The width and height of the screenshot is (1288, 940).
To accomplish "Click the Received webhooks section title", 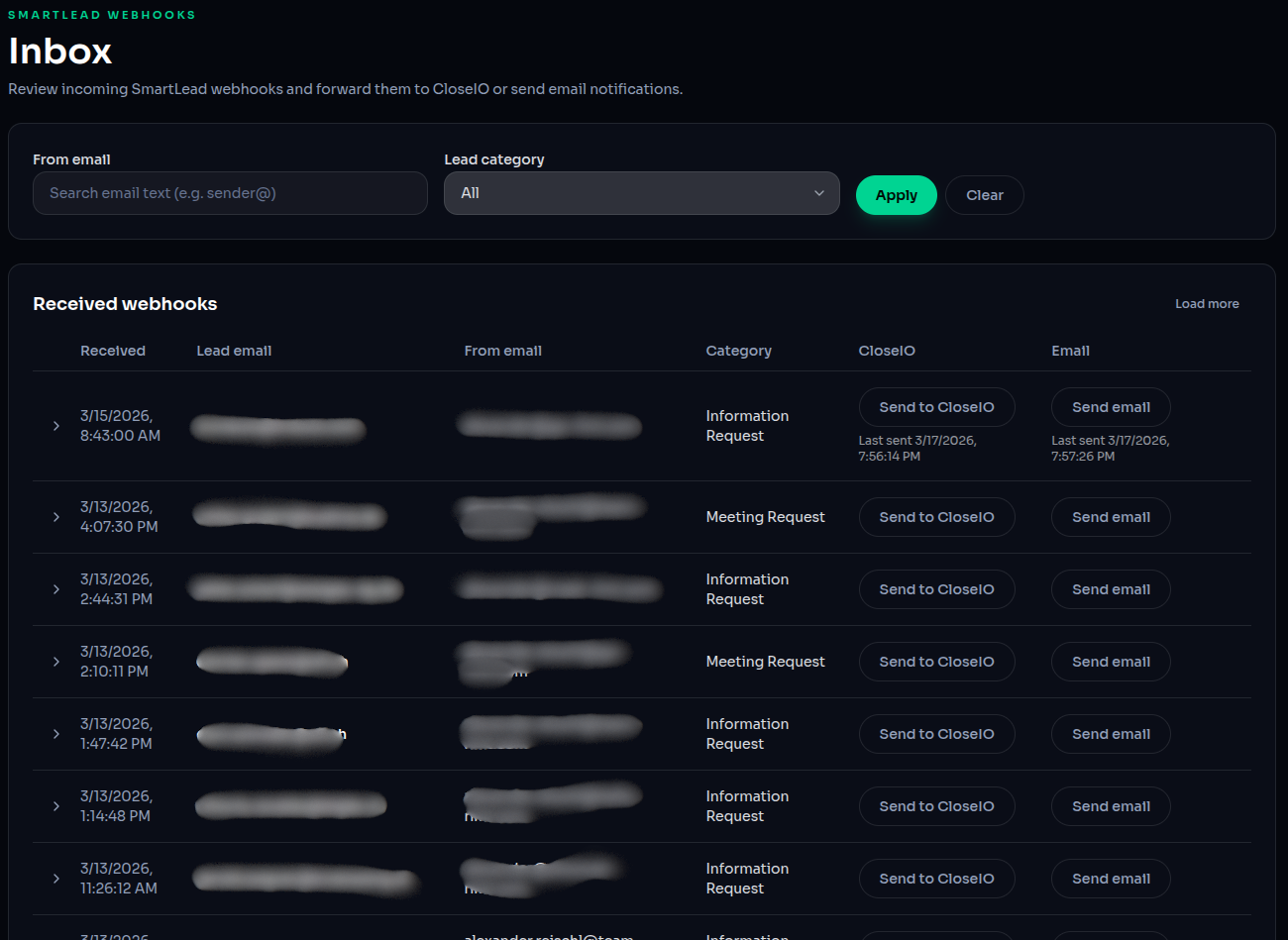I will click(125, 304).
